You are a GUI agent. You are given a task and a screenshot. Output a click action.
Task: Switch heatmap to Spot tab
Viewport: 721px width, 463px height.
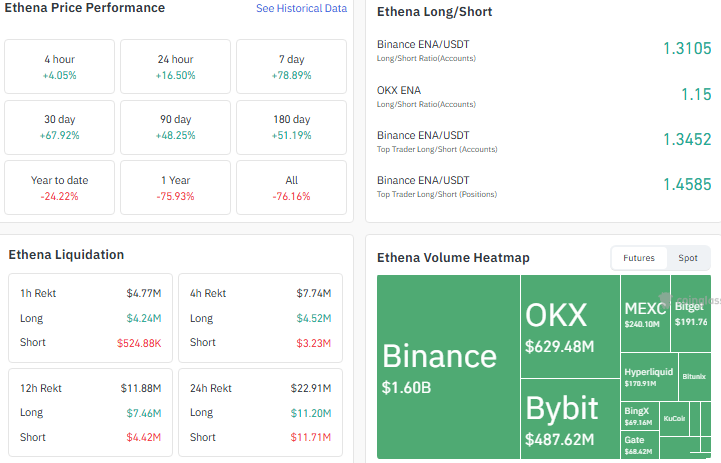687,258
